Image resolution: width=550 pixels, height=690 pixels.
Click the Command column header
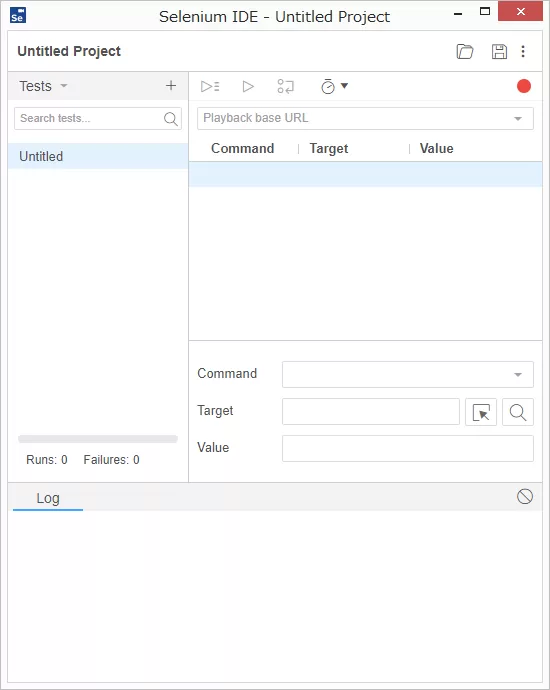click(242, 148)
